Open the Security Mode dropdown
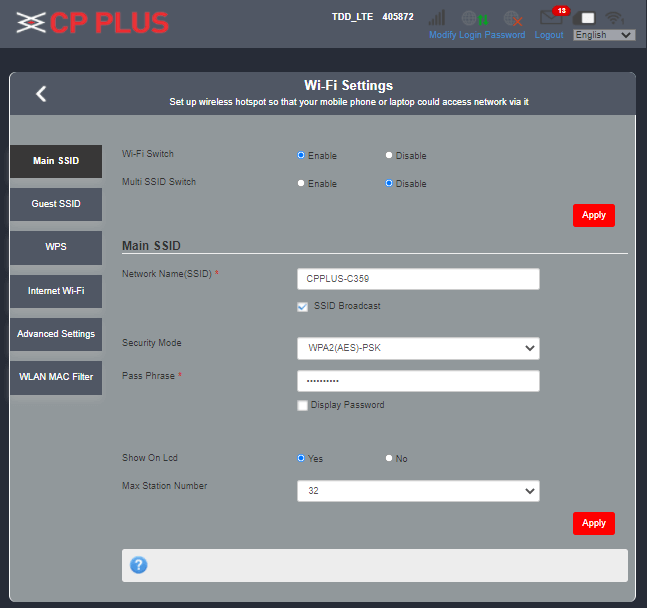Viewport: 647px width, 608px height. 418,348
